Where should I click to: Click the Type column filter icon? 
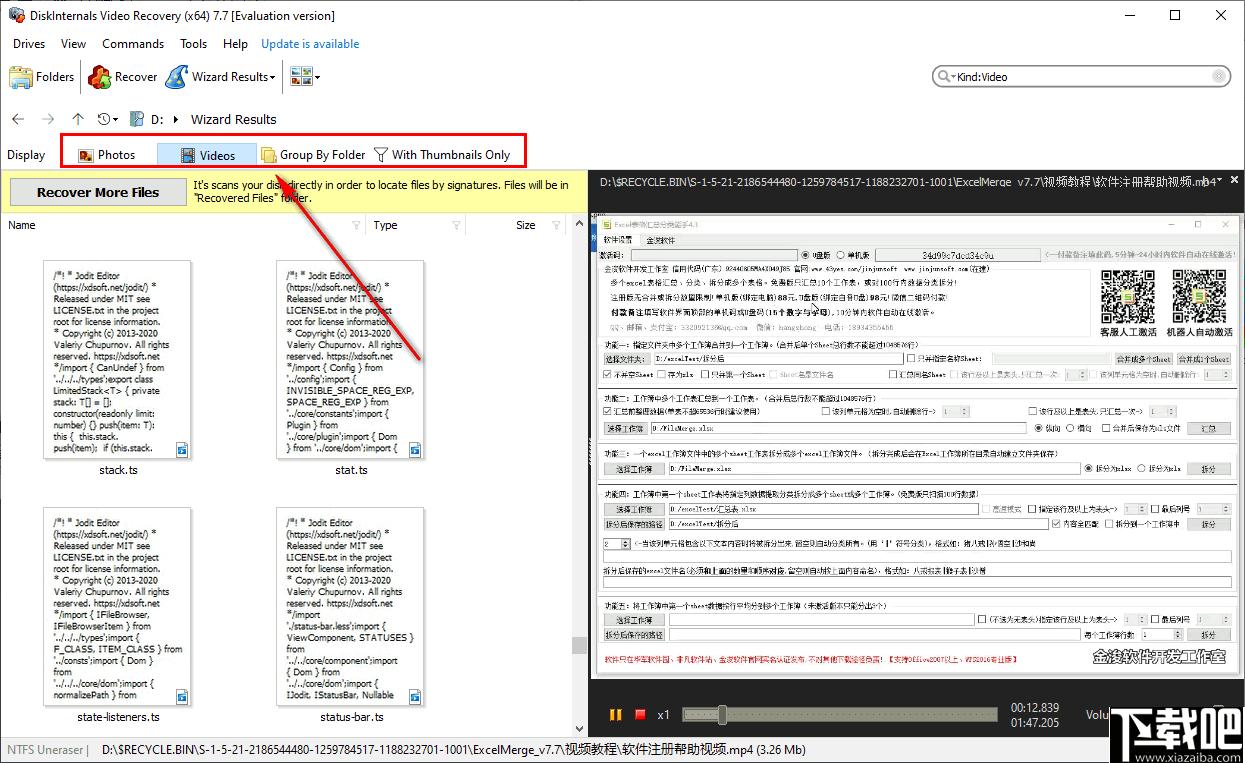point(457,225)
